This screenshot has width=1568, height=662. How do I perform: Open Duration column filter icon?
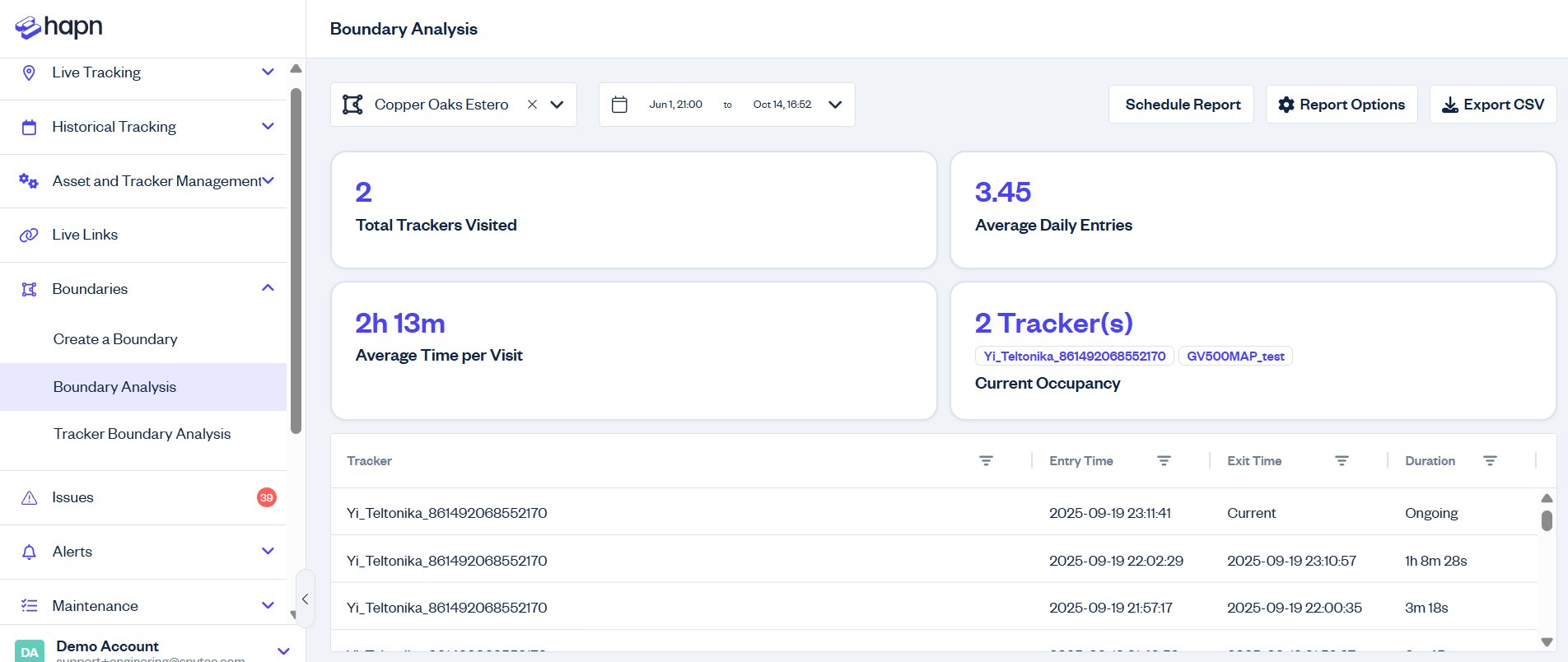[x=1490, y=461]
